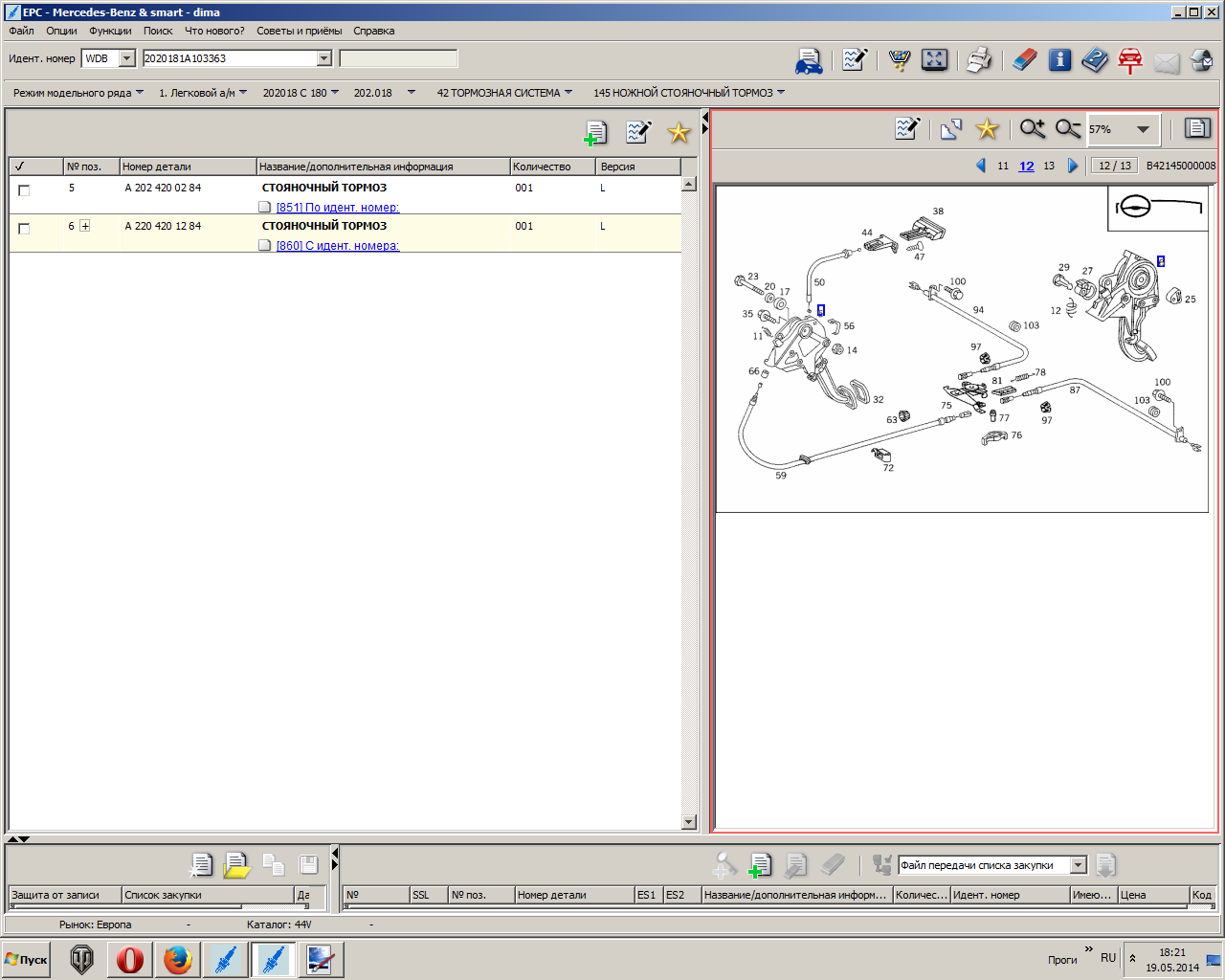
Task: Open the Поиск menu
Action: pyautogui.click(x=158, y=31)
